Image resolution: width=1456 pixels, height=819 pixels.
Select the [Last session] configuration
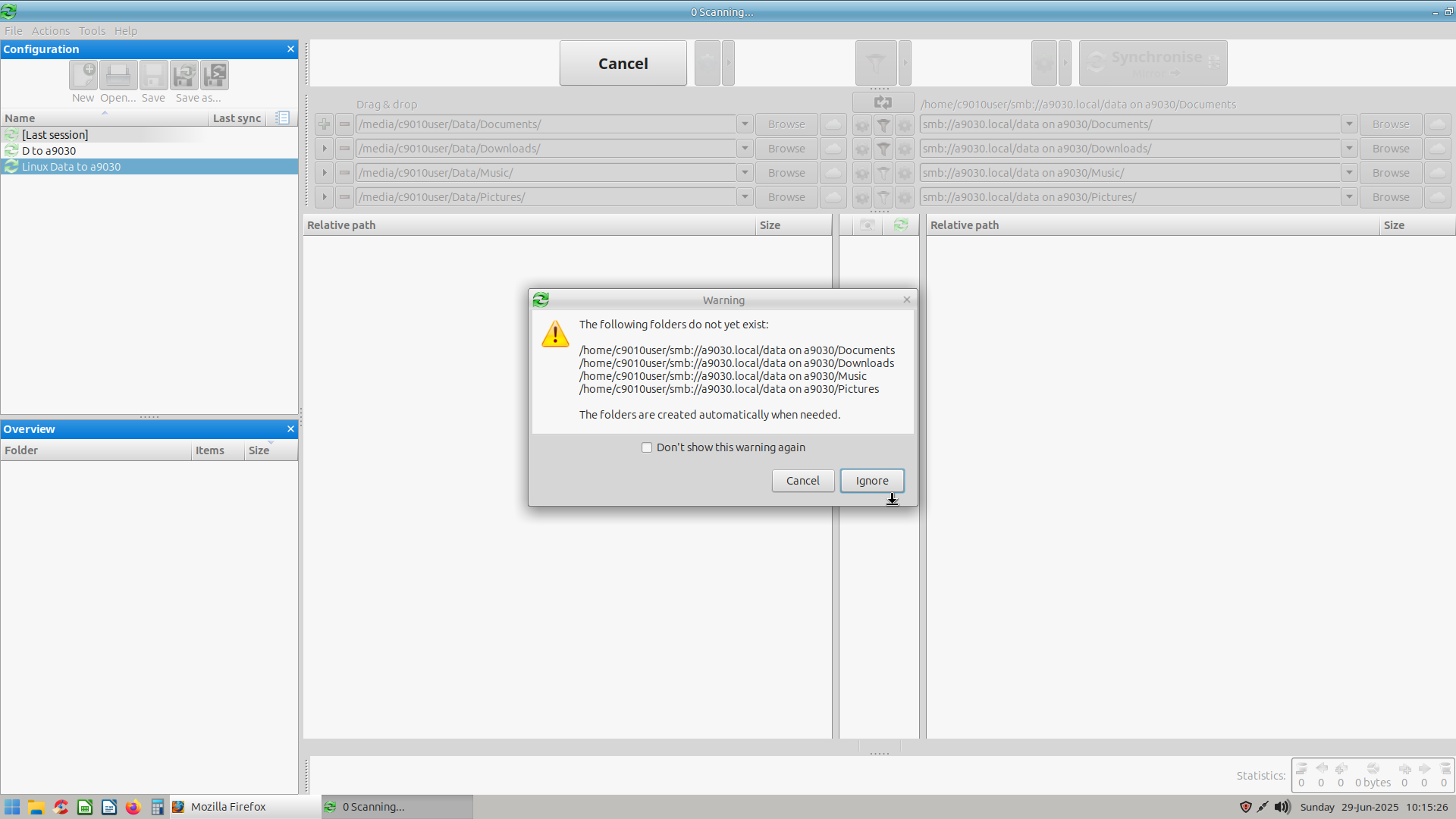(x=149, y=135)
